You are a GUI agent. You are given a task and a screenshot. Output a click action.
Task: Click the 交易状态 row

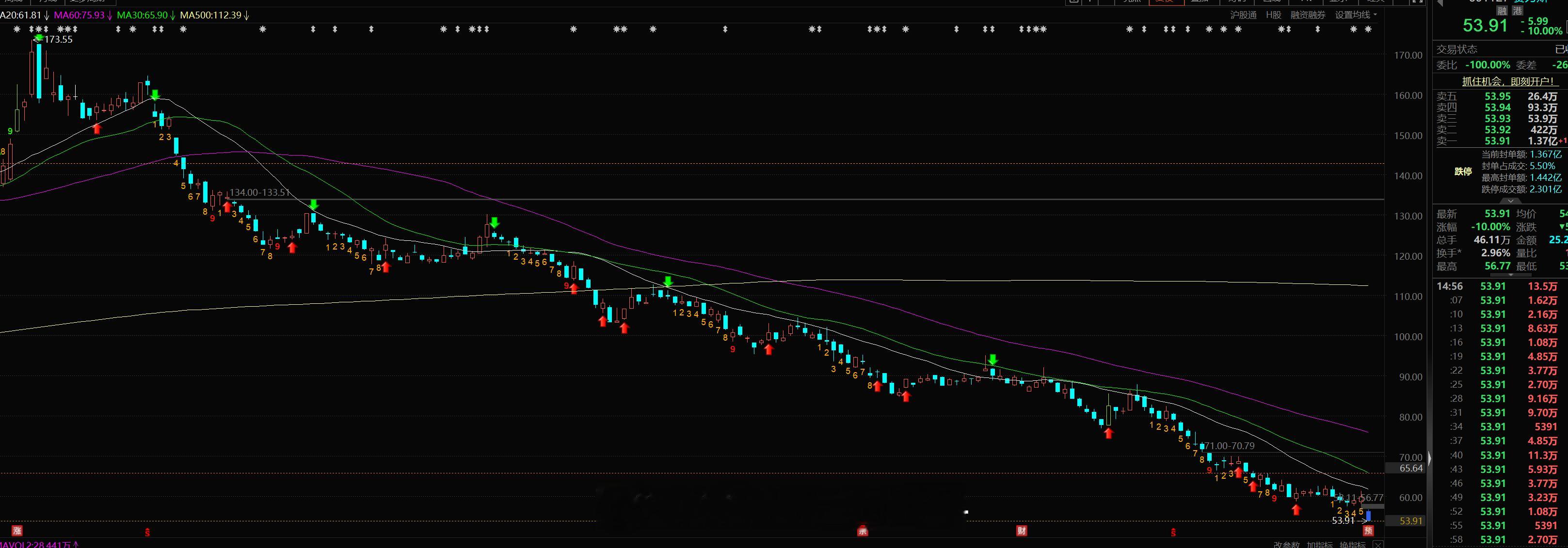(1501, 49)
